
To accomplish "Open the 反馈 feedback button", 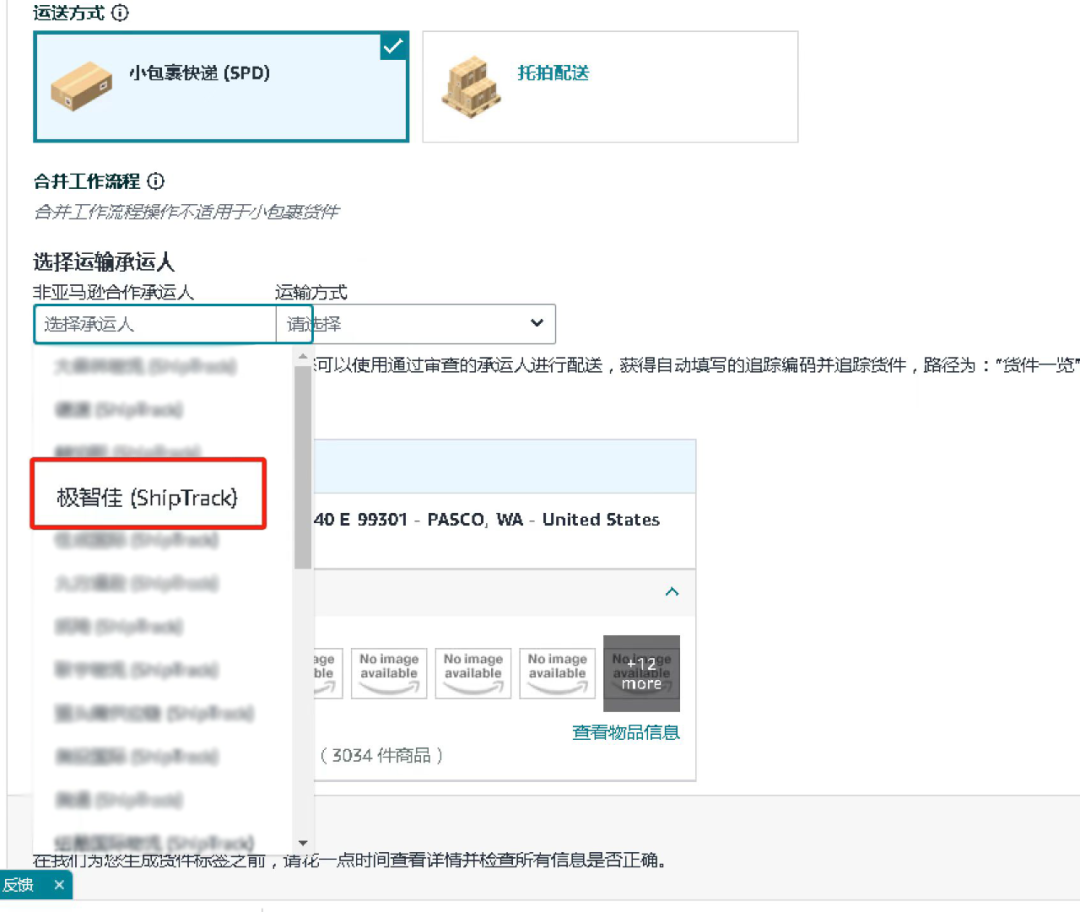I will (x=19, y=884).
